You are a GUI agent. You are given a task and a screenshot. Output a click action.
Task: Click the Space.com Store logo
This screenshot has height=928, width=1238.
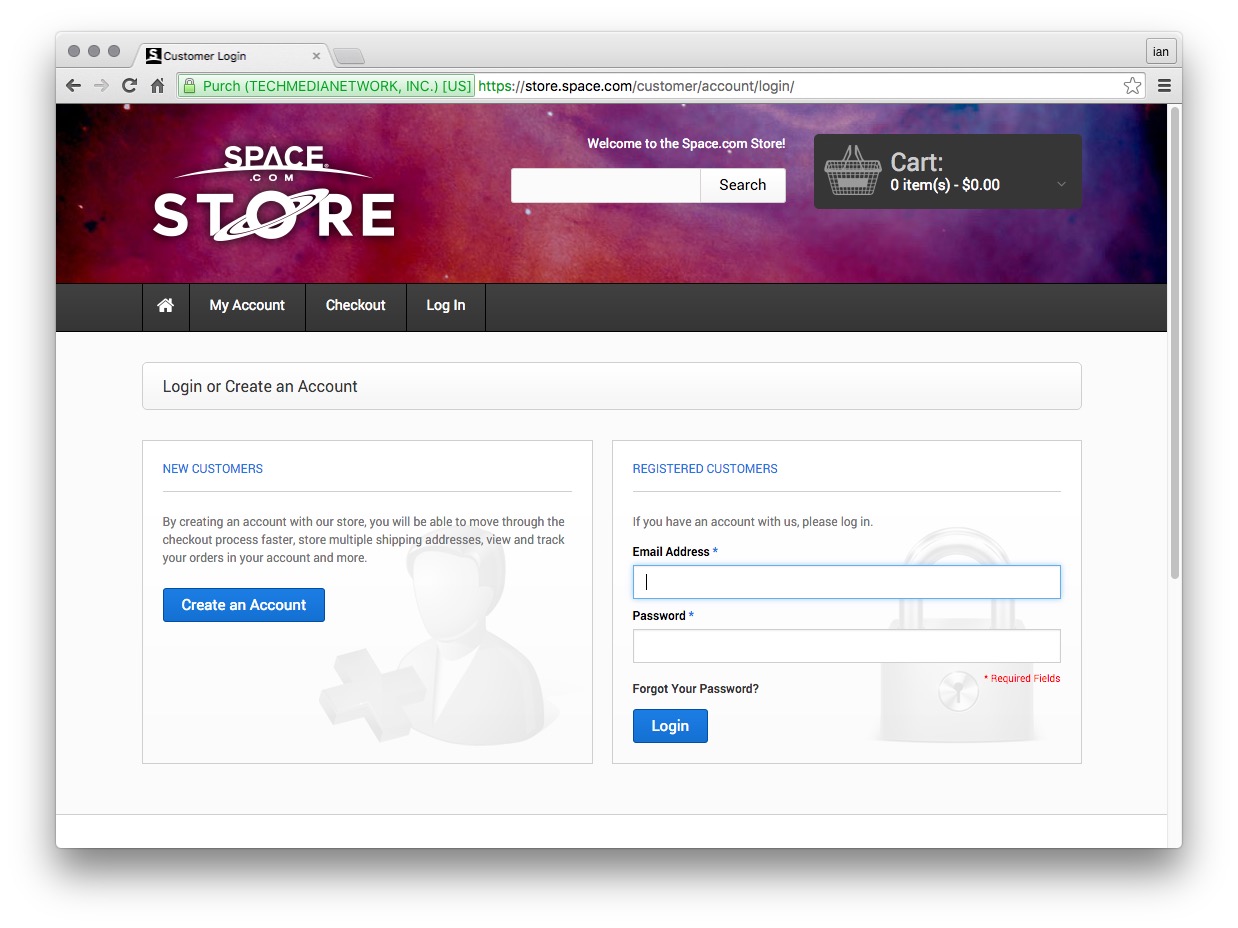(273, 193)
